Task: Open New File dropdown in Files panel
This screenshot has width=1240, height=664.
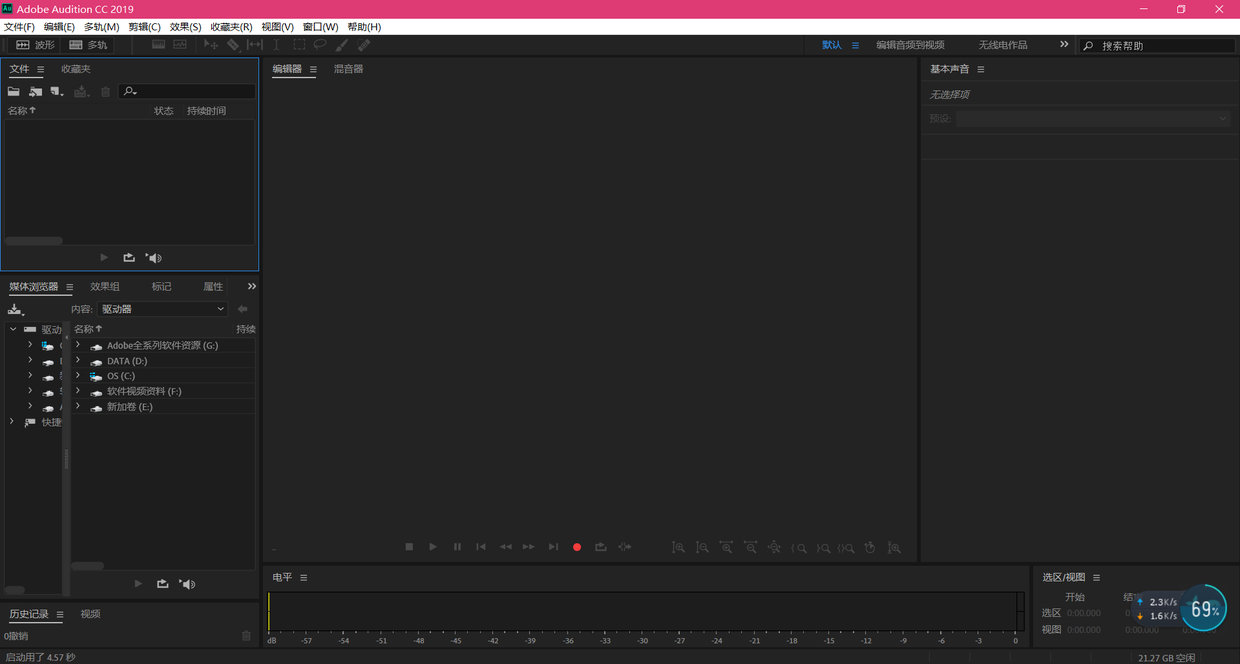Action: [x=56, y=91]
